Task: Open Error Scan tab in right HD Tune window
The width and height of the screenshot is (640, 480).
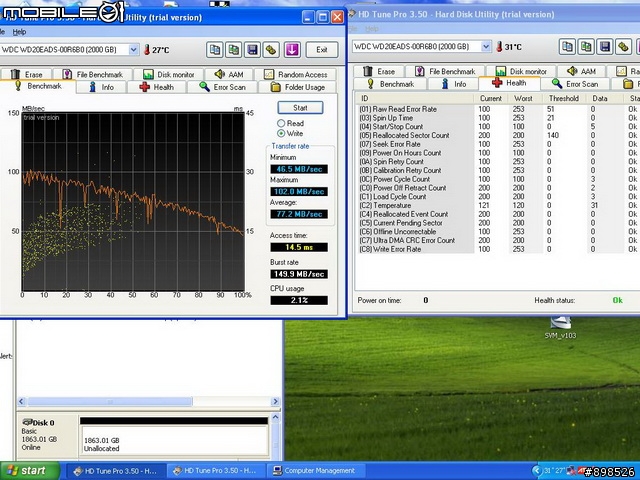Action: (x=575, y=84)
